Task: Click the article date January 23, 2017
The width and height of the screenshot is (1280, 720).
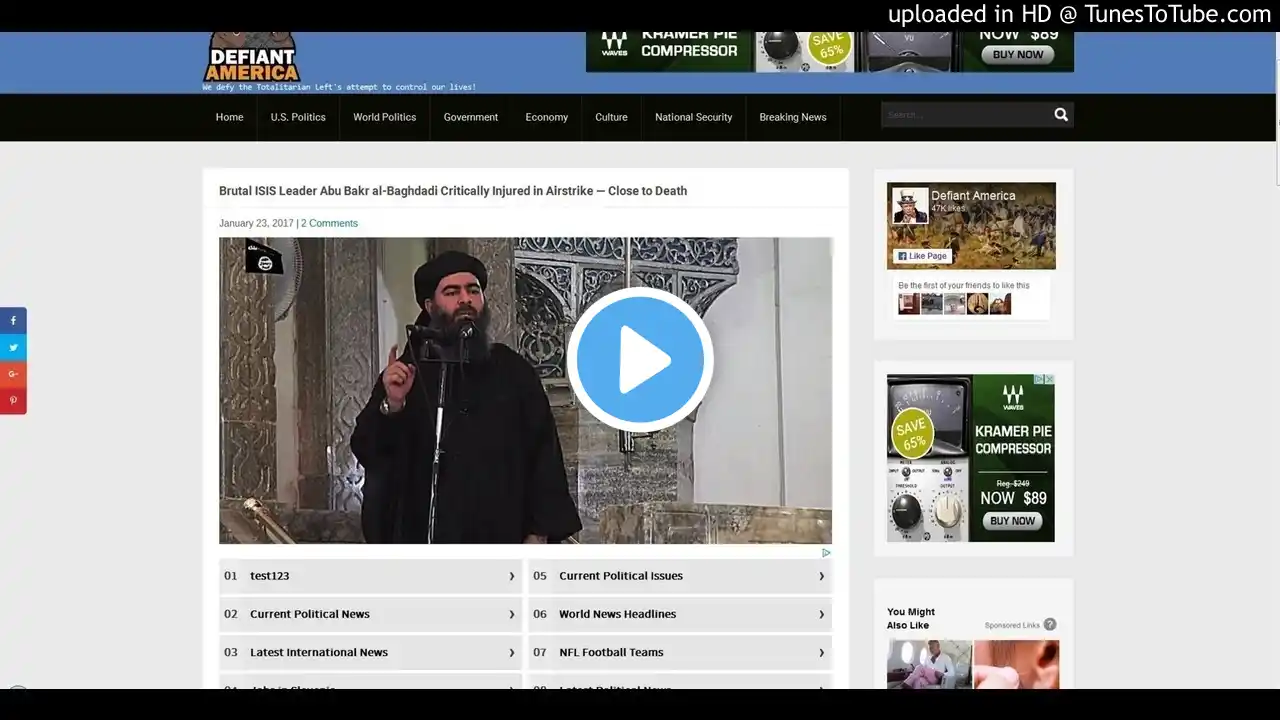Action: (x=257, y=223)
